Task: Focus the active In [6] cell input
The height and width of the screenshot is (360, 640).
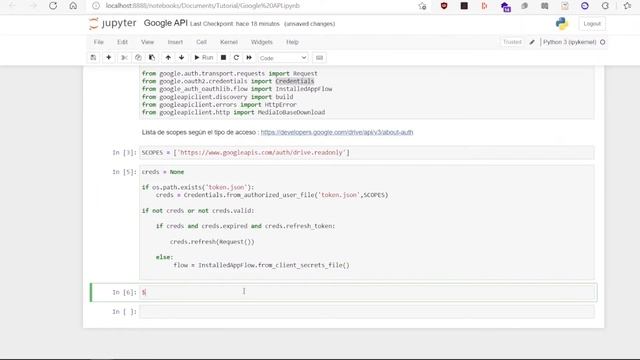Action: coord(367,292)
